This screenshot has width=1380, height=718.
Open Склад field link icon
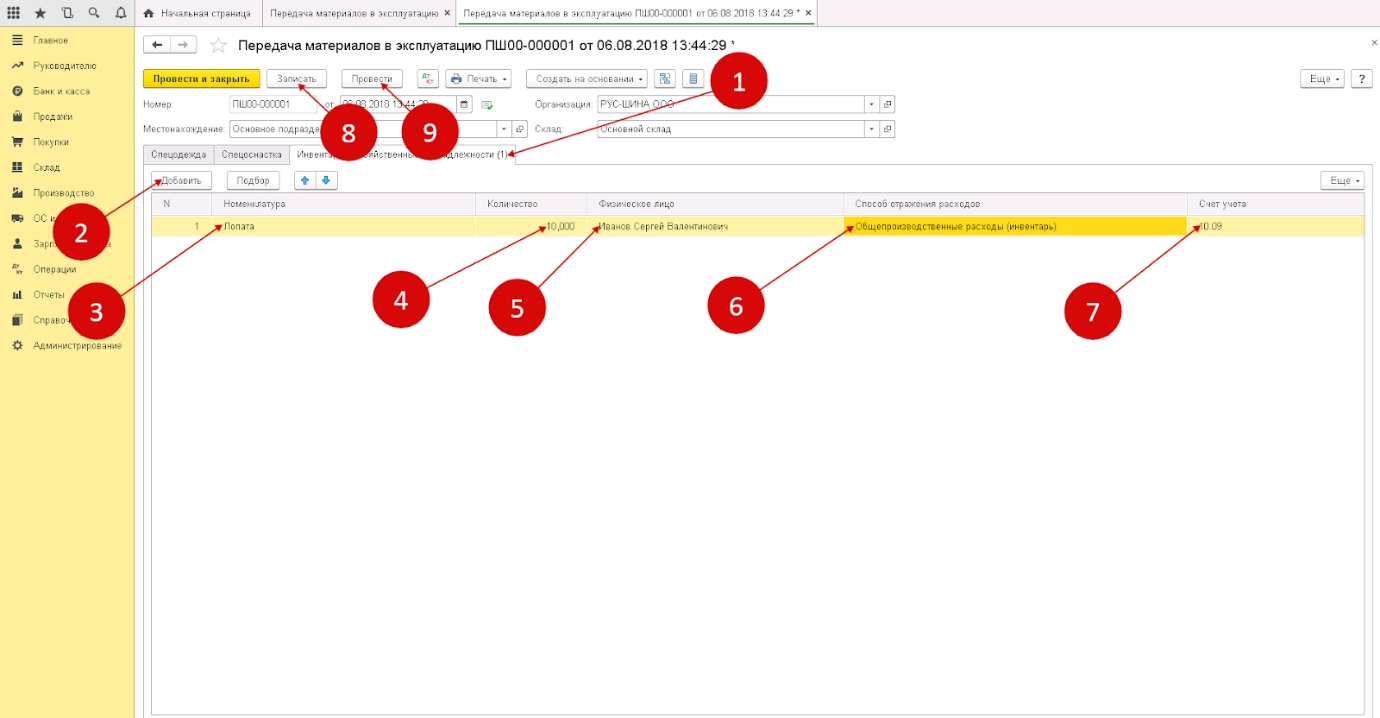click(x=887, y=129)
